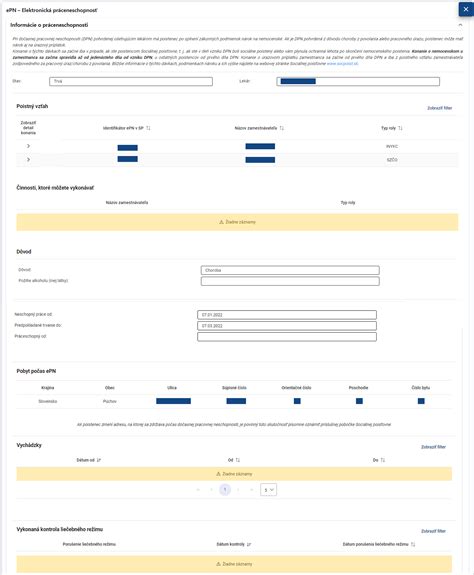Expand detail of the SZČO row
The height and width of the screenshot is (575, 474).
(x=28, y=160)
